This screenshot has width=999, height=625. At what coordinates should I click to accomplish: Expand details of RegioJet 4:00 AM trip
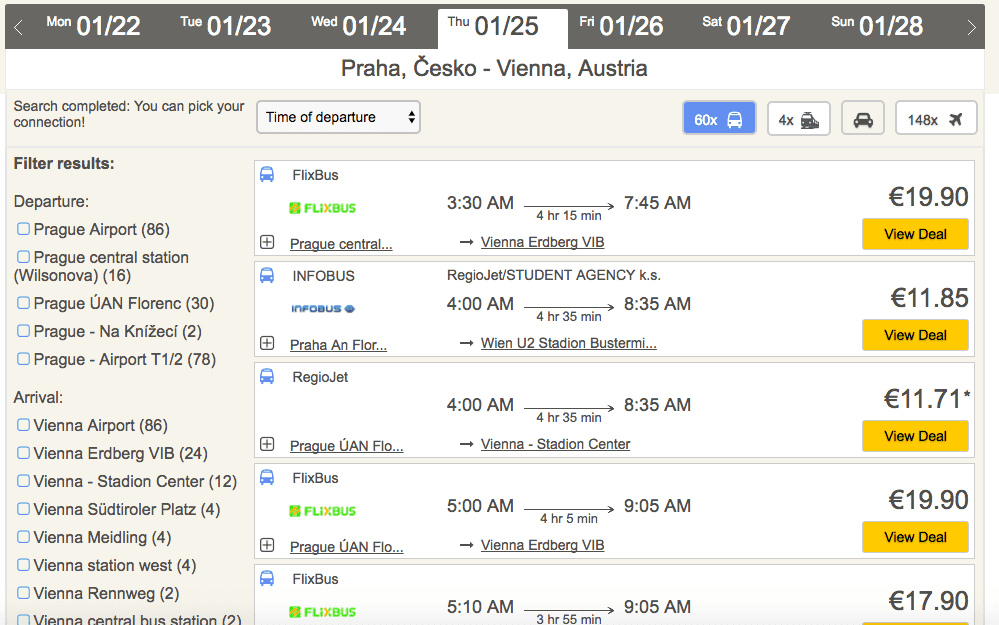(x=268, y=444)
